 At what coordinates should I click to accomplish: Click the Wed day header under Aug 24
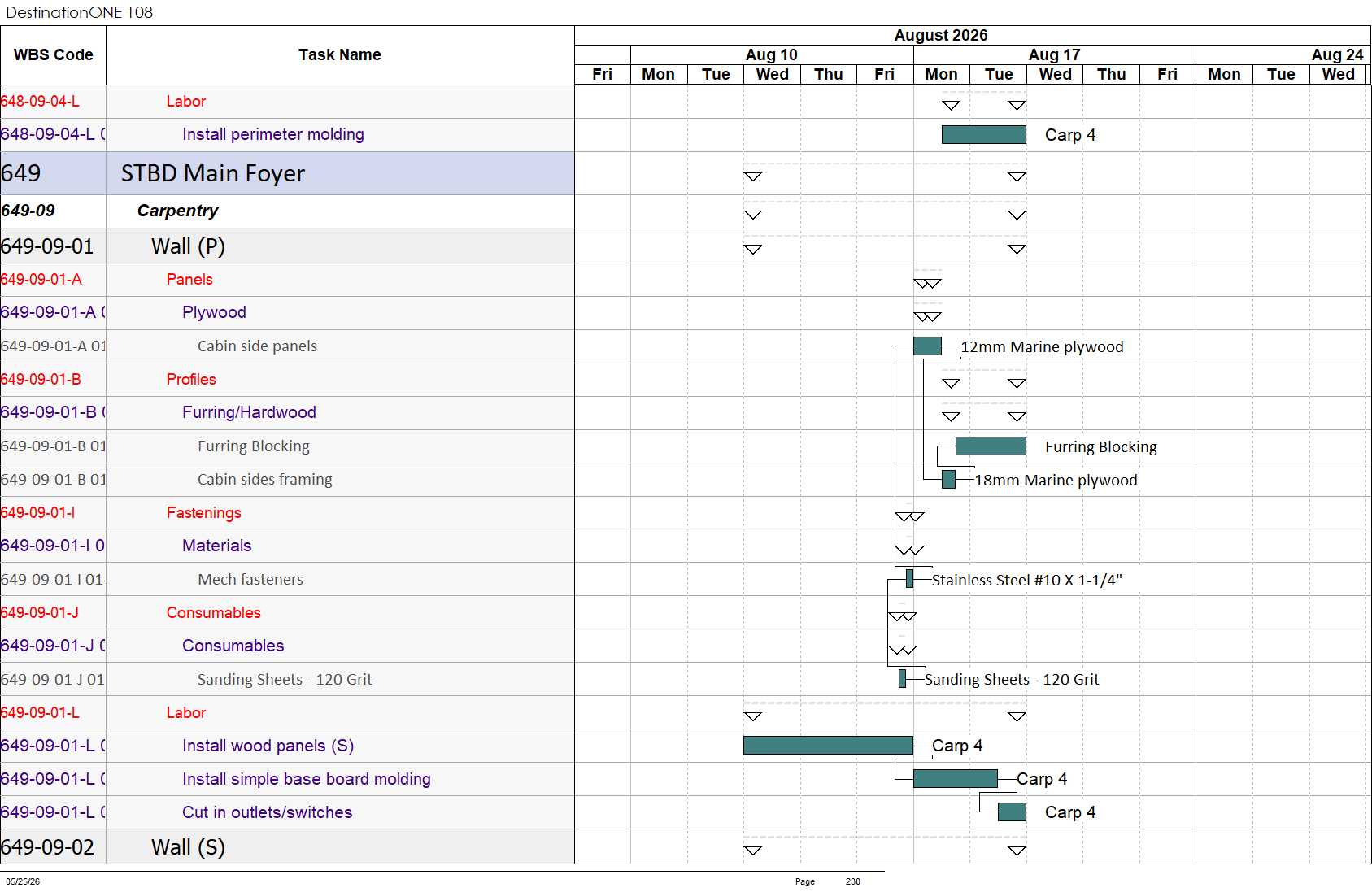[1339, 74]
